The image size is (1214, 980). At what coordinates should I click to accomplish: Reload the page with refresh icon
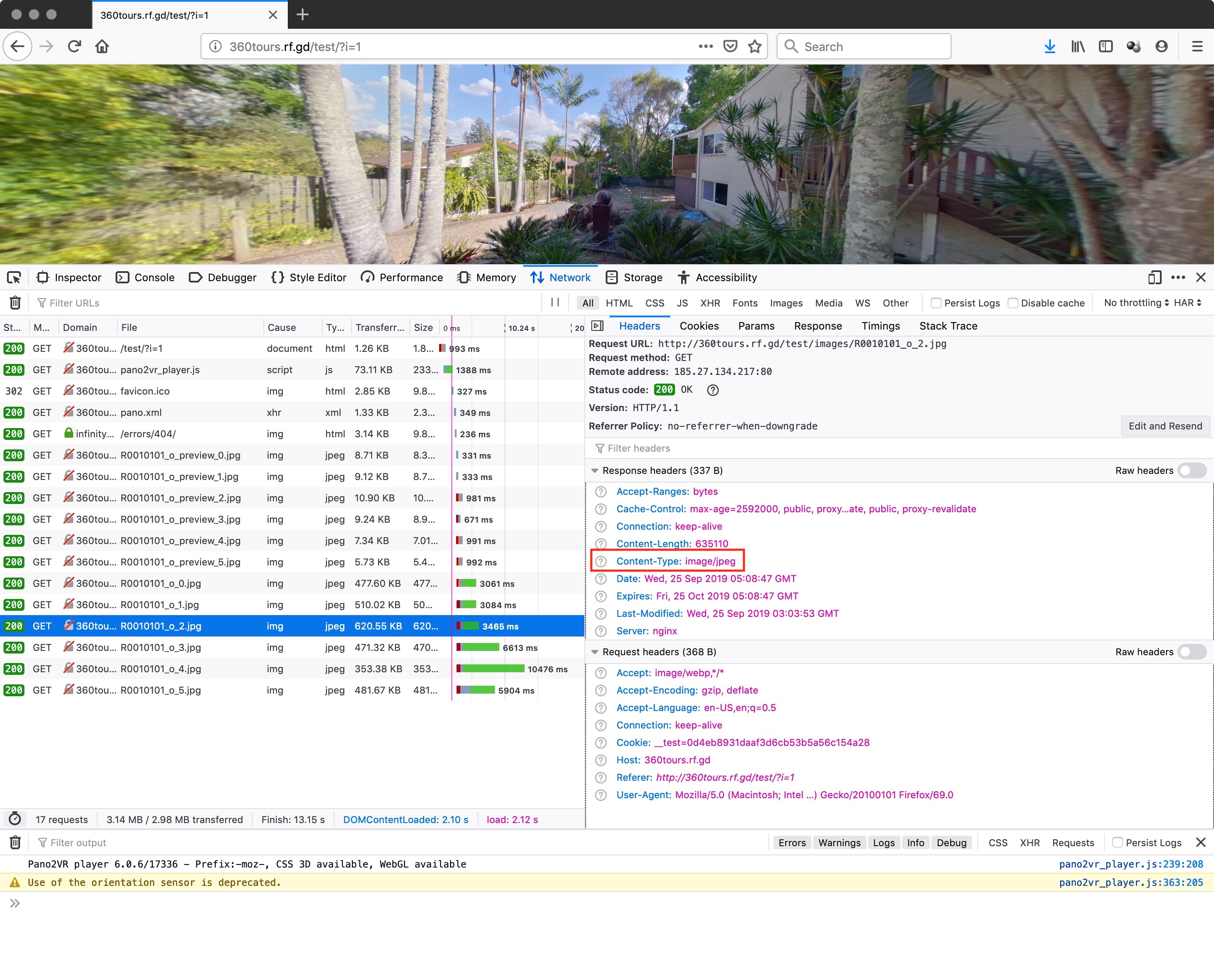coord(74,46)
